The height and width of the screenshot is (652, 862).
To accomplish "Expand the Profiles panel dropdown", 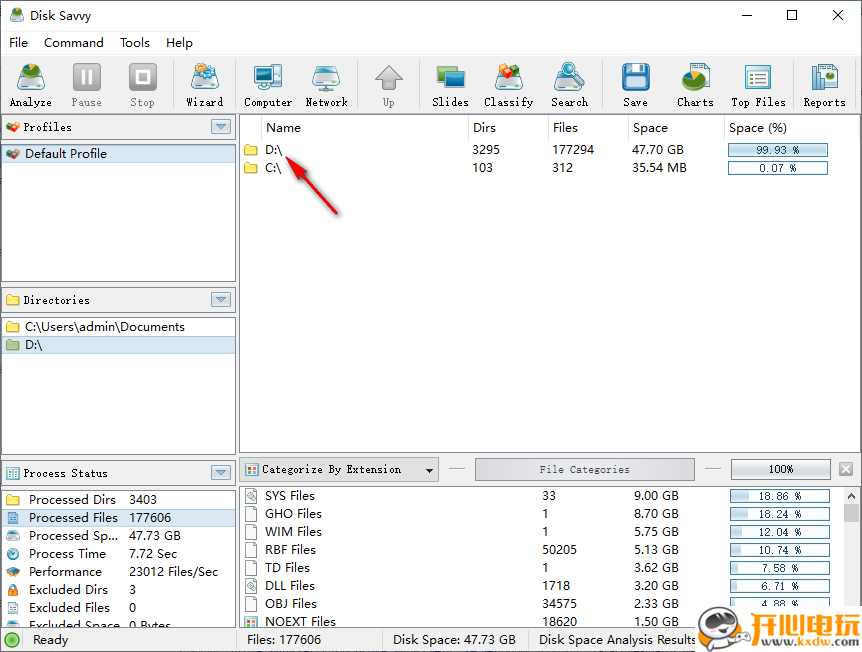I will tap(221, 127).
